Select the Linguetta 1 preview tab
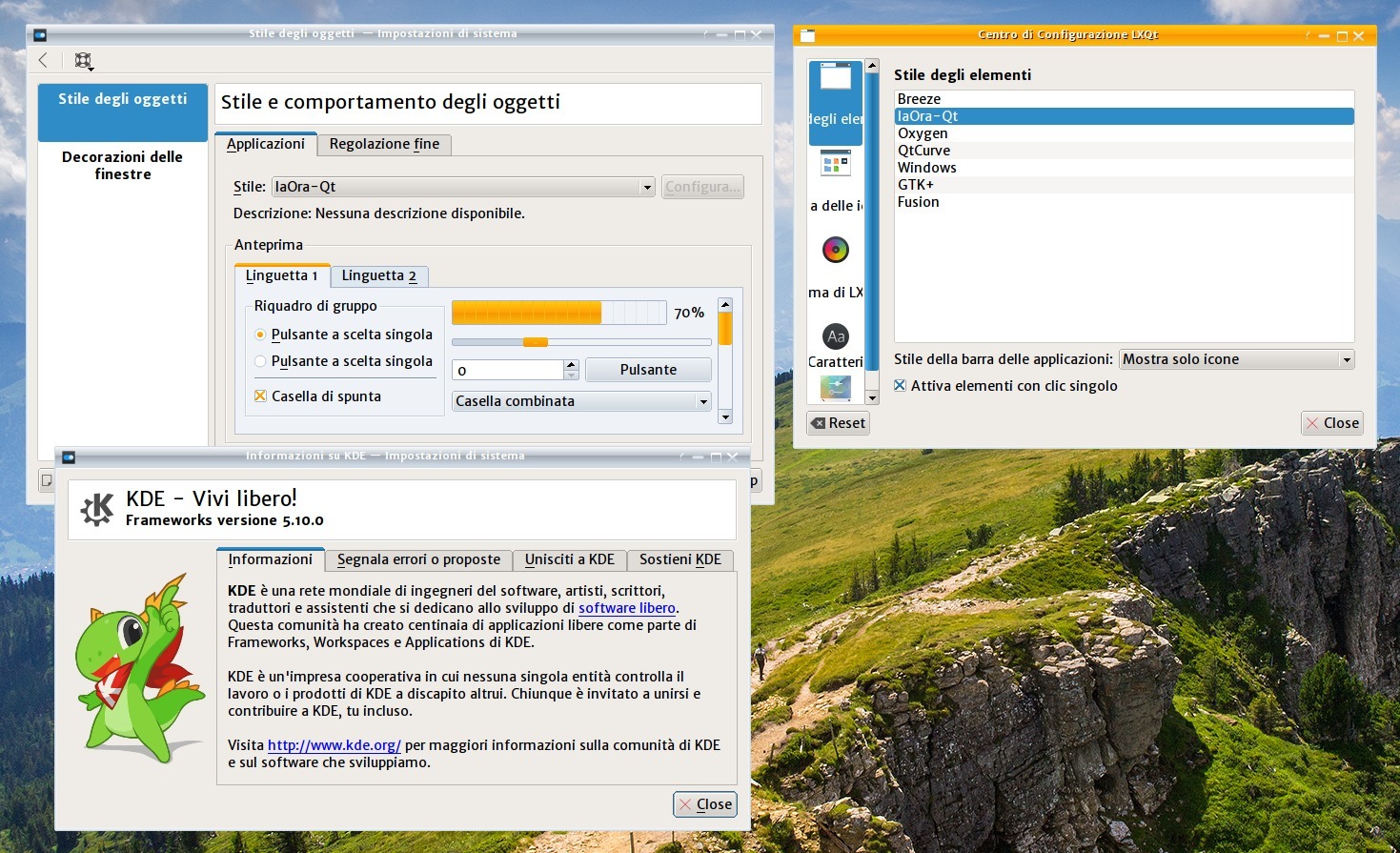This screenshot has height=853, width=1400. pyautogui.click(x=282, y=275)
